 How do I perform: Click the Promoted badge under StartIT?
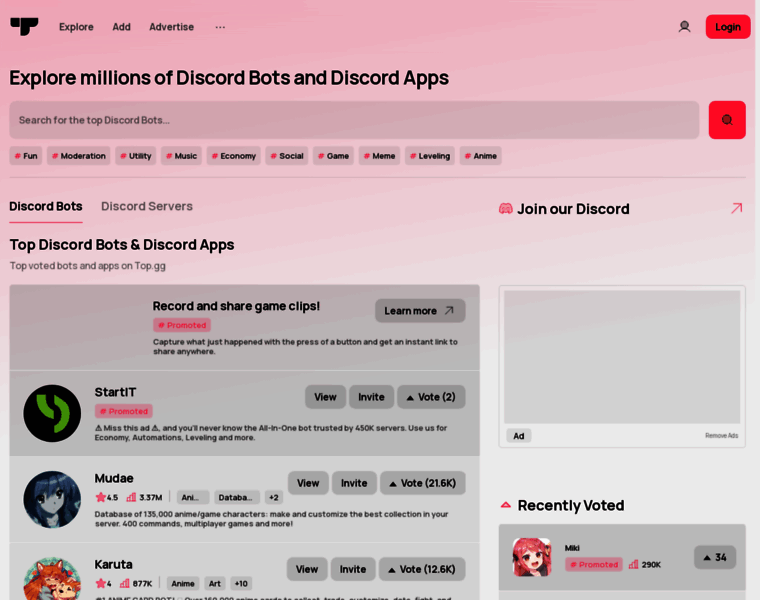pyautogui.click(x=124, y=411)
